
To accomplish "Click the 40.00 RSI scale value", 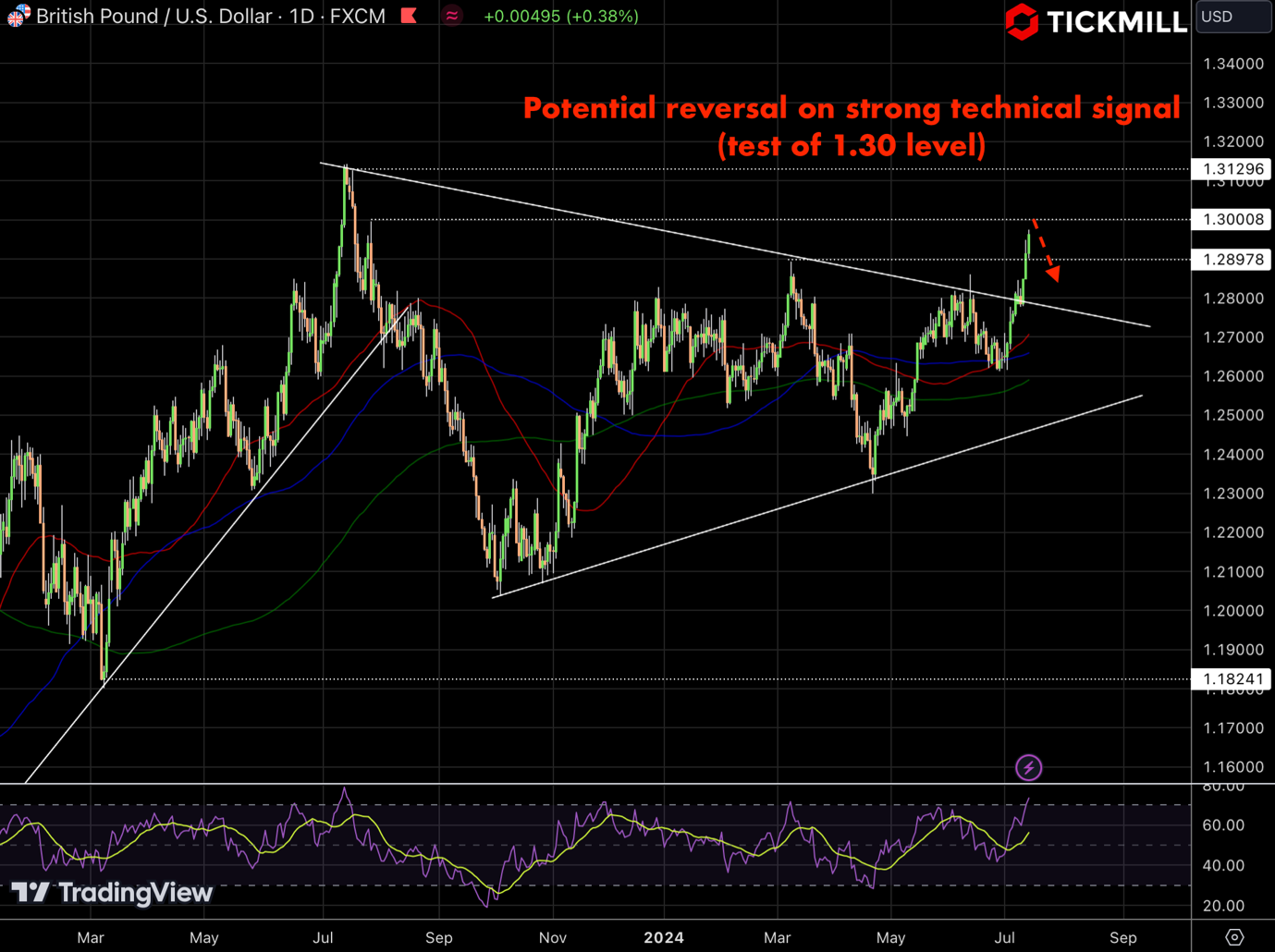I will pyautogui.click(x=1223, y=866).
